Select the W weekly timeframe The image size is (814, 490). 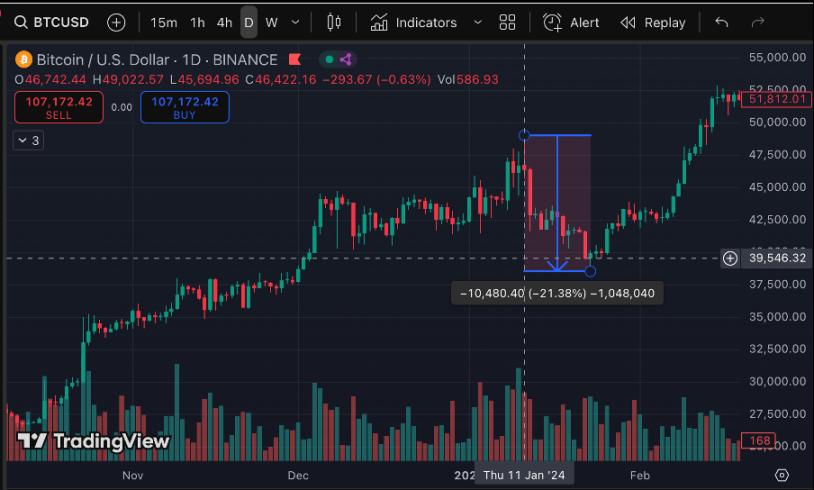click(x=271, y=22)
